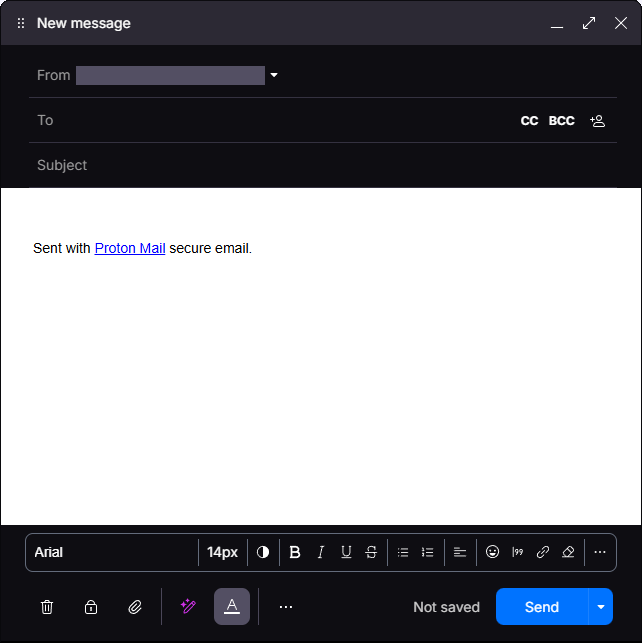Expand composer to full screen
The width and height of the screenshot is (642, 643).
(589, 23)
